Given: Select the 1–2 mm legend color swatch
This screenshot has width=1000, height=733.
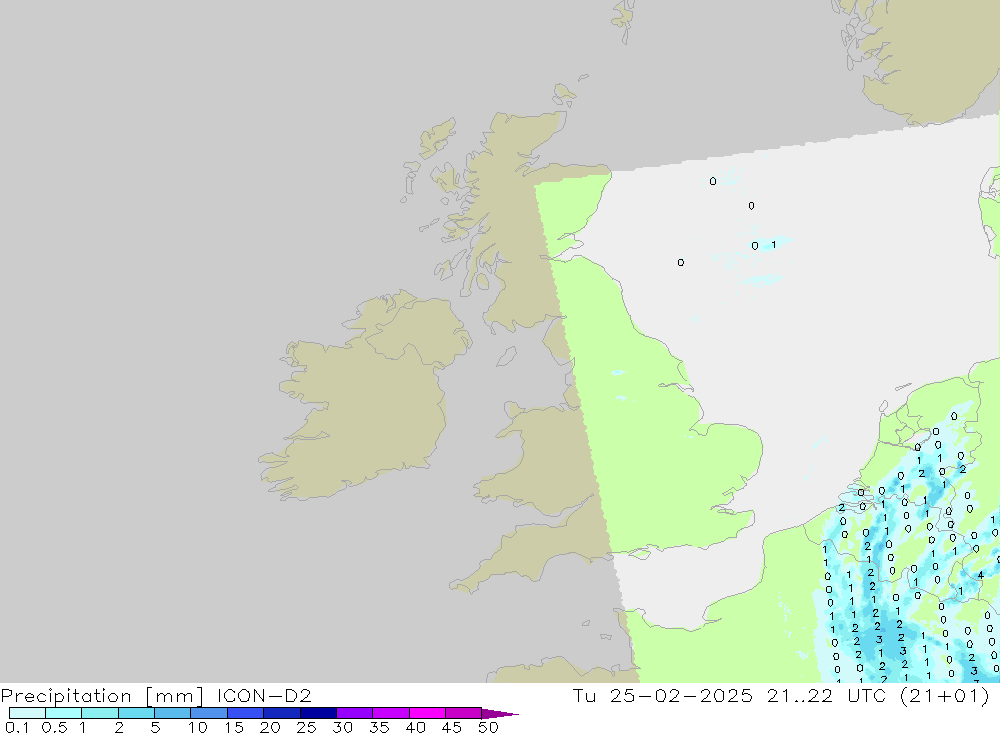Looking at the screenshot, I should pyautogui.click(x=99, y=713).
